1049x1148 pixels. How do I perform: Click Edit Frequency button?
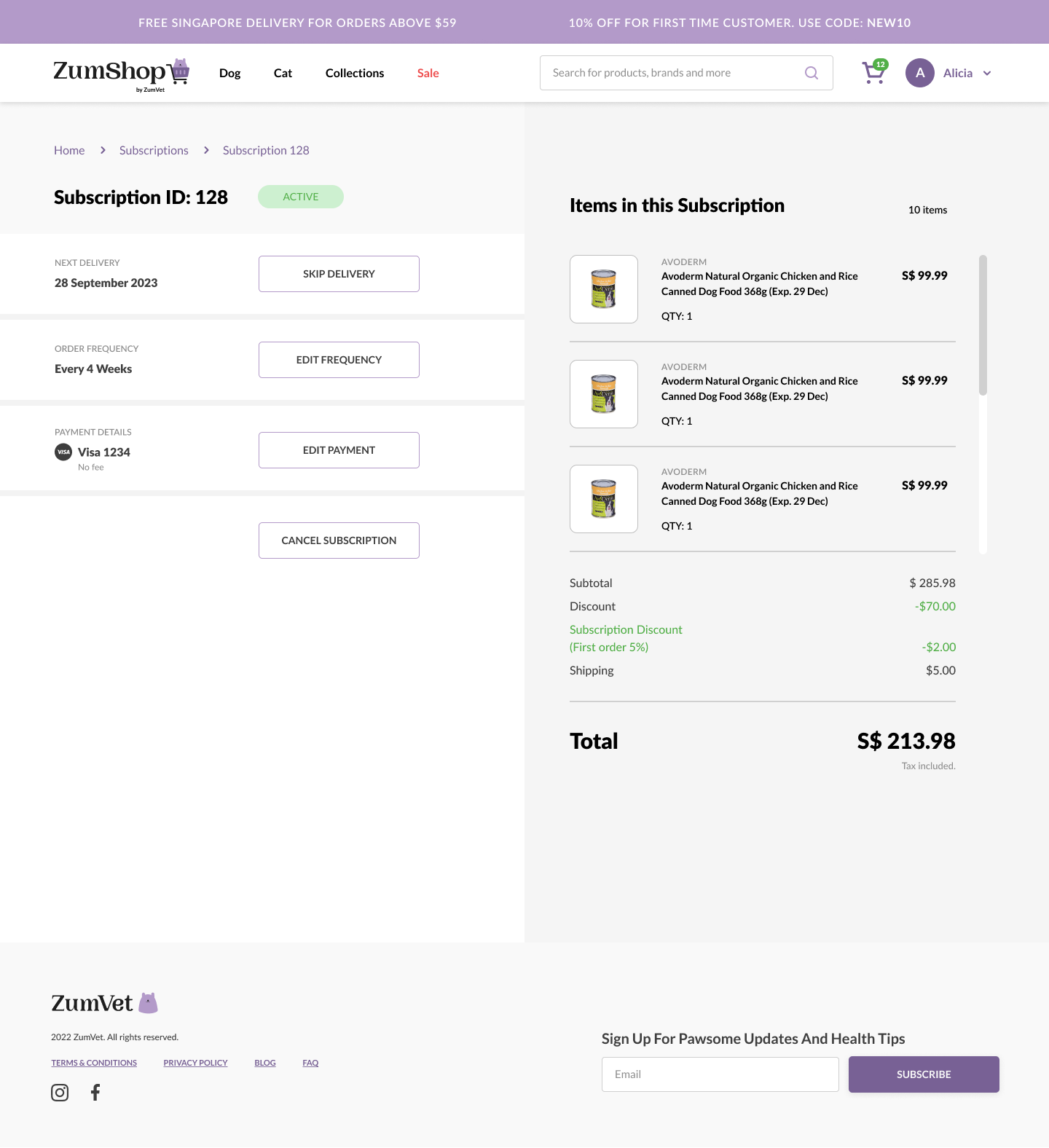coord(339,360)
